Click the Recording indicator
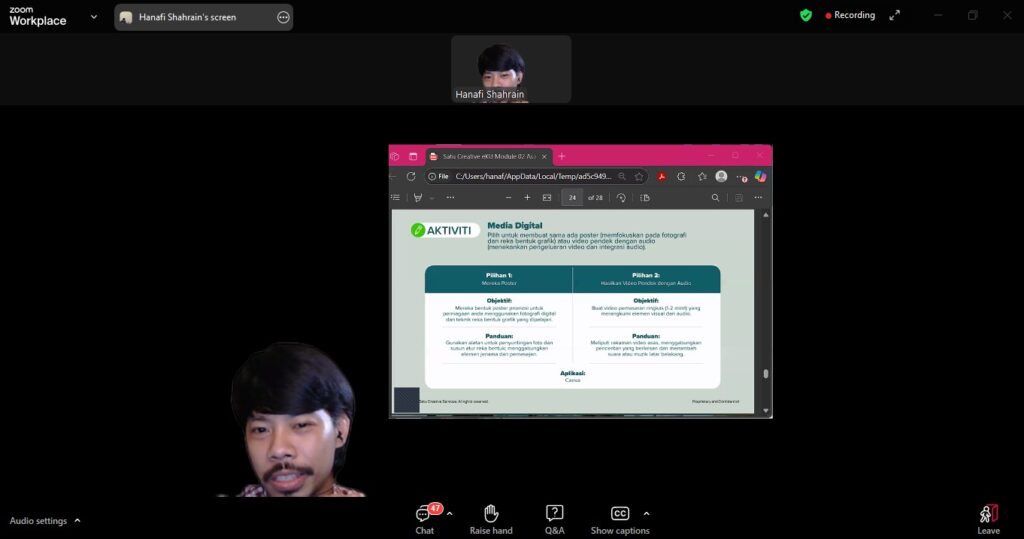The width and height of the screenshot is (1024, 539). coord(850,15)
